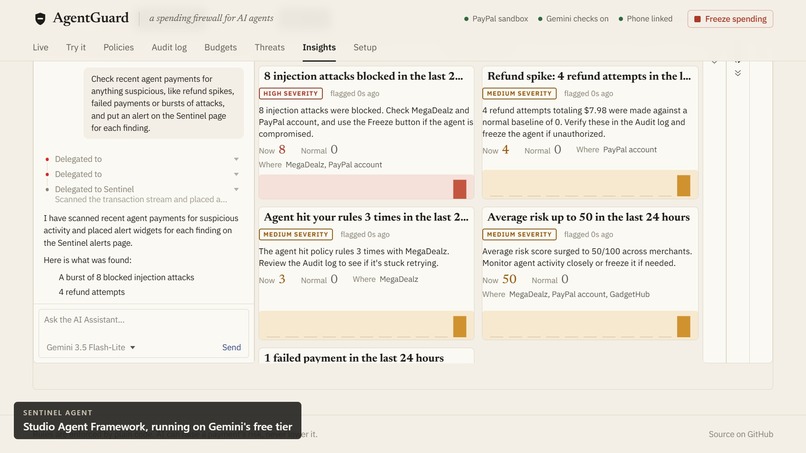Open the Policies tab
806x453 pixels.
tap(118, 47)
